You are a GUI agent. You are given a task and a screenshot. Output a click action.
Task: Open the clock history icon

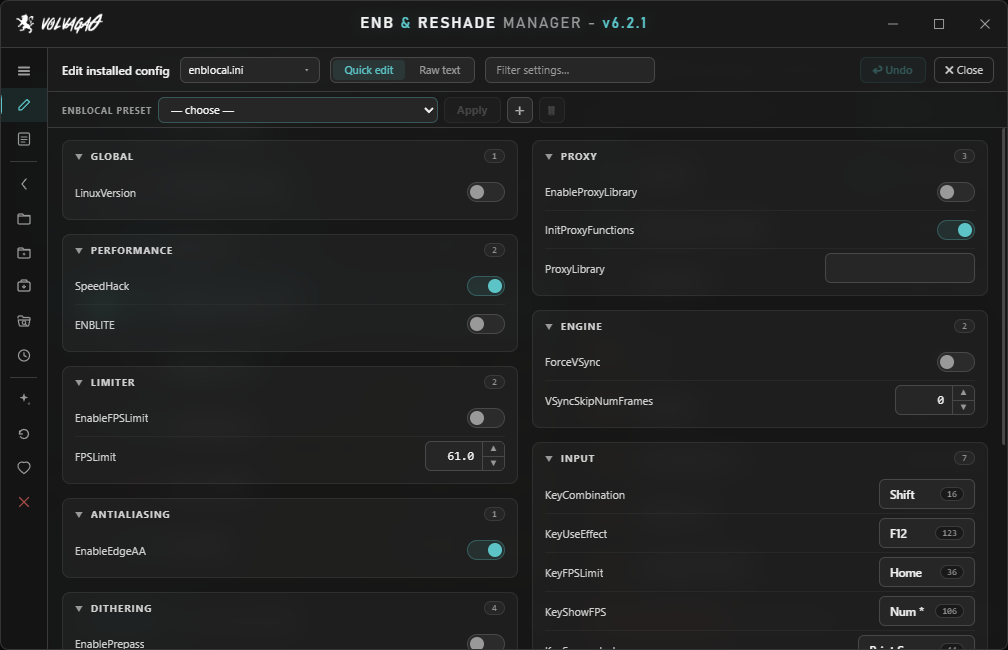point(24,355)
